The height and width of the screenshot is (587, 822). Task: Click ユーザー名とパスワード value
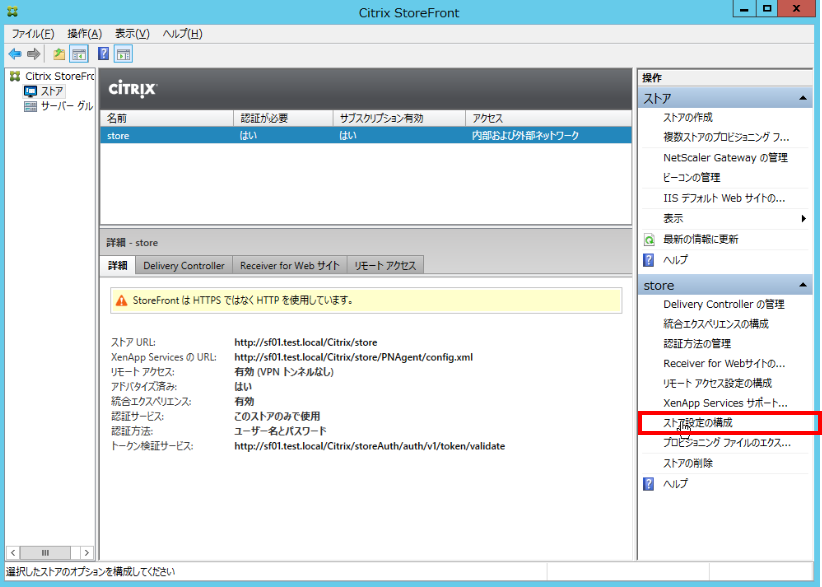coord(280,431)
